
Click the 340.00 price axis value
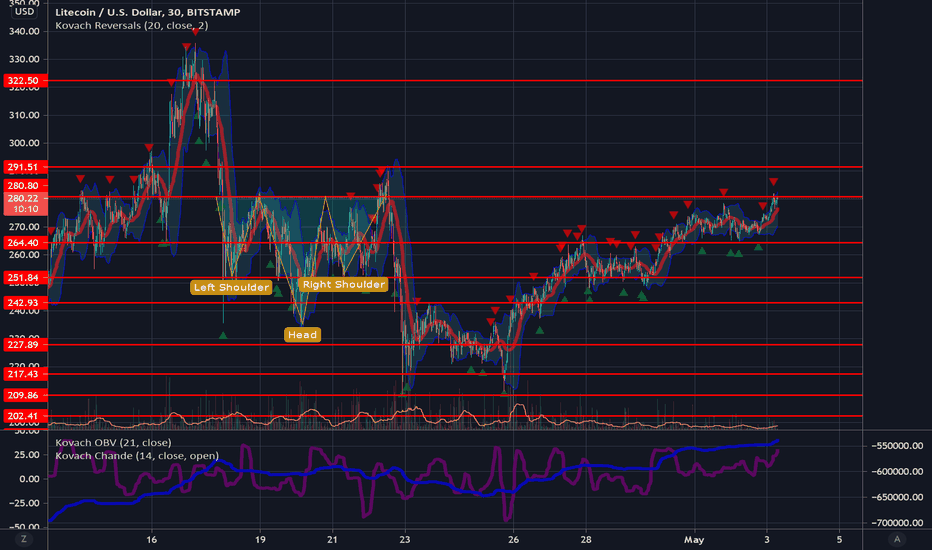point(24,32)
